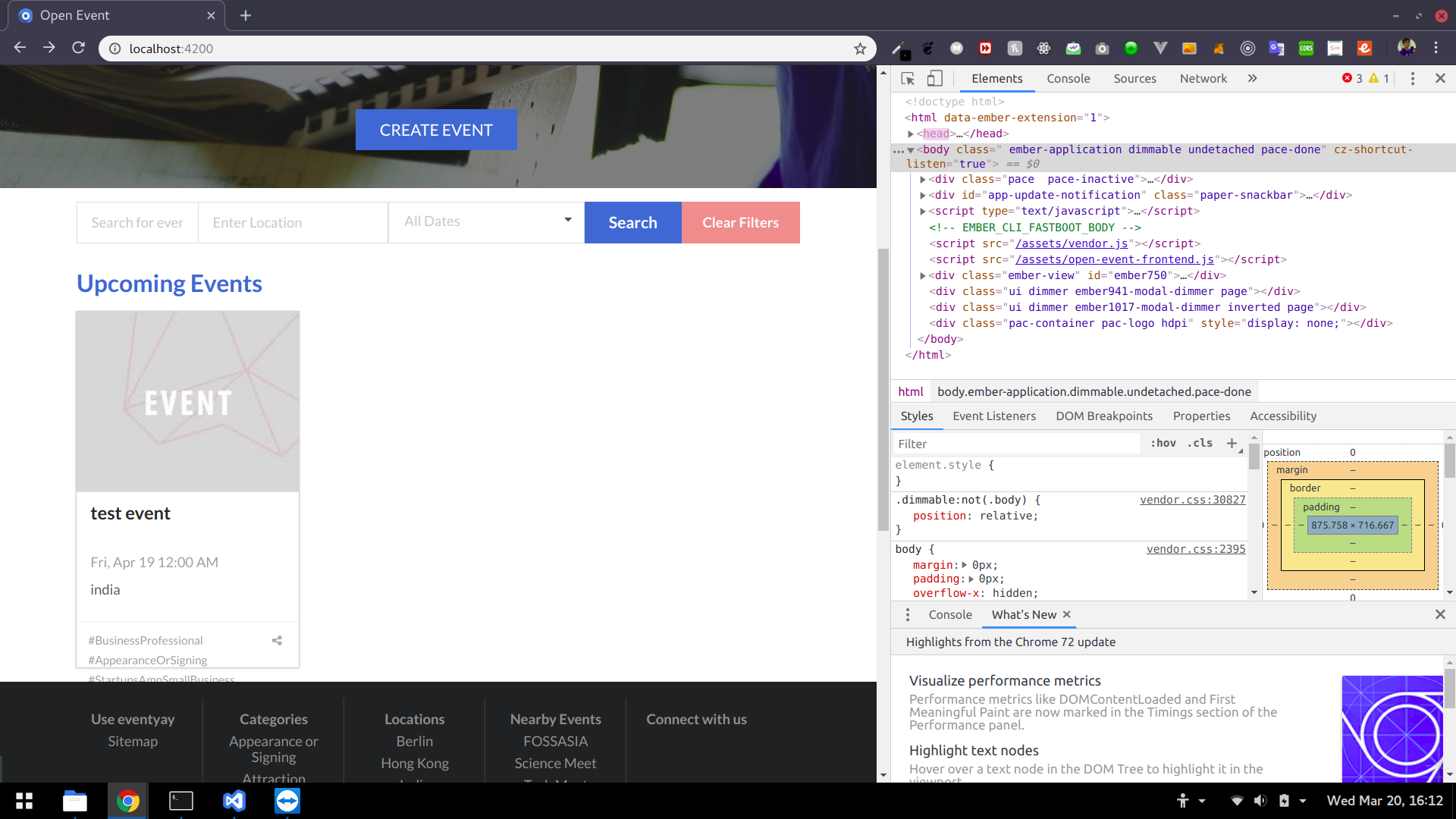Expand the ember-view ember750 div node

(x=923, y=276)
